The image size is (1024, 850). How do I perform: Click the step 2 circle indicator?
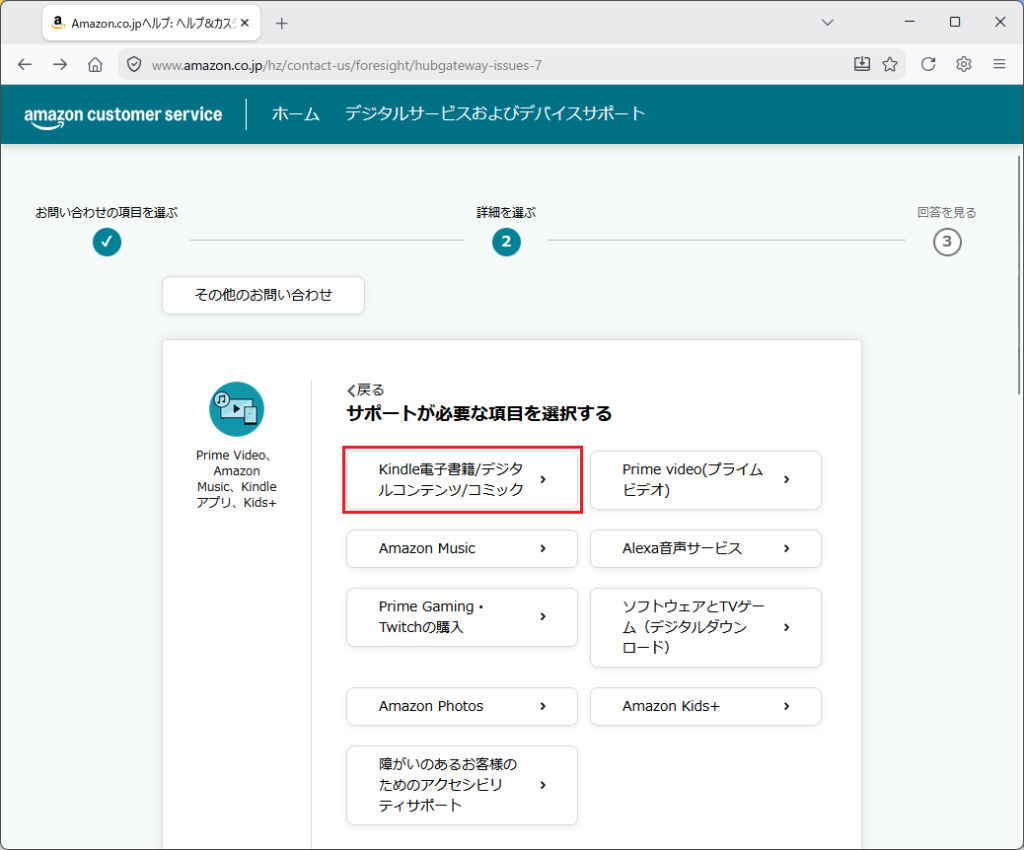pyautogui.click(x=506, y=242)
